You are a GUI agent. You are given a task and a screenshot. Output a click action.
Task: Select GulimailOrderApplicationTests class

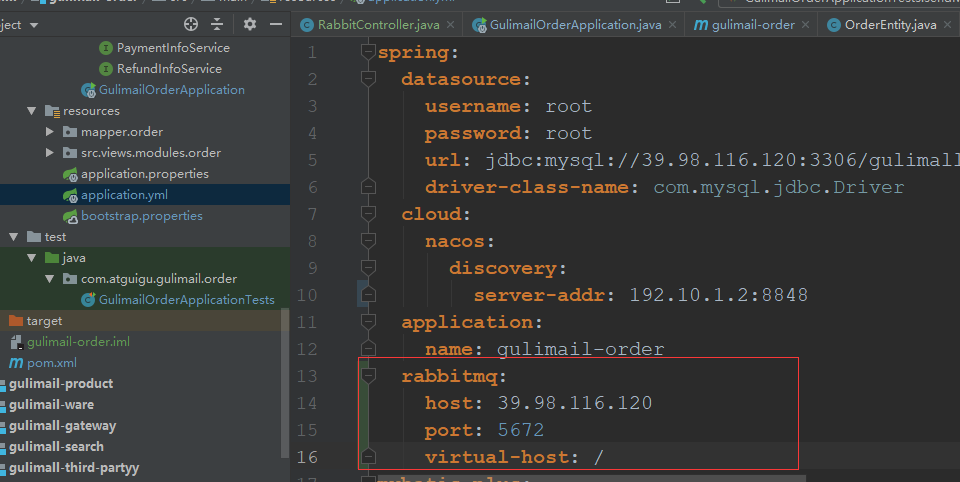(187, 299)
